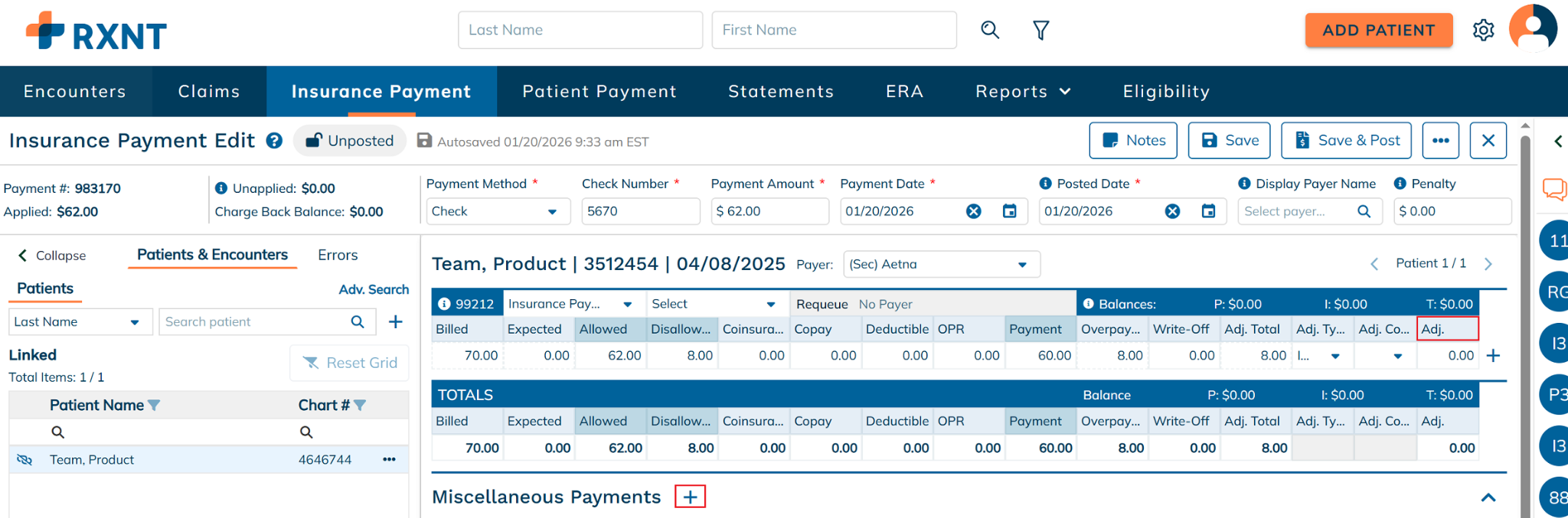Expand the Payer dropdown showing (Sec) Aetna

coord(941,264)
